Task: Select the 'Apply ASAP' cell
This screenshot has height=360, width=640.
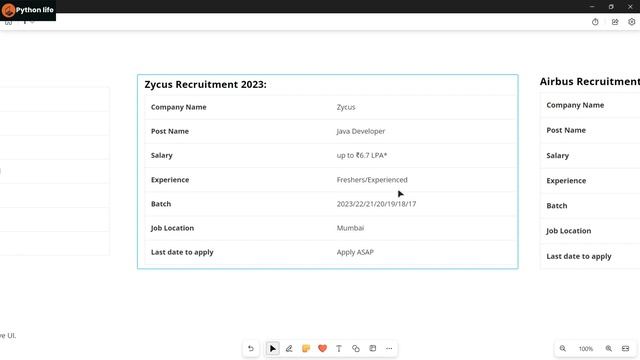Action: (x=355, y=252)
